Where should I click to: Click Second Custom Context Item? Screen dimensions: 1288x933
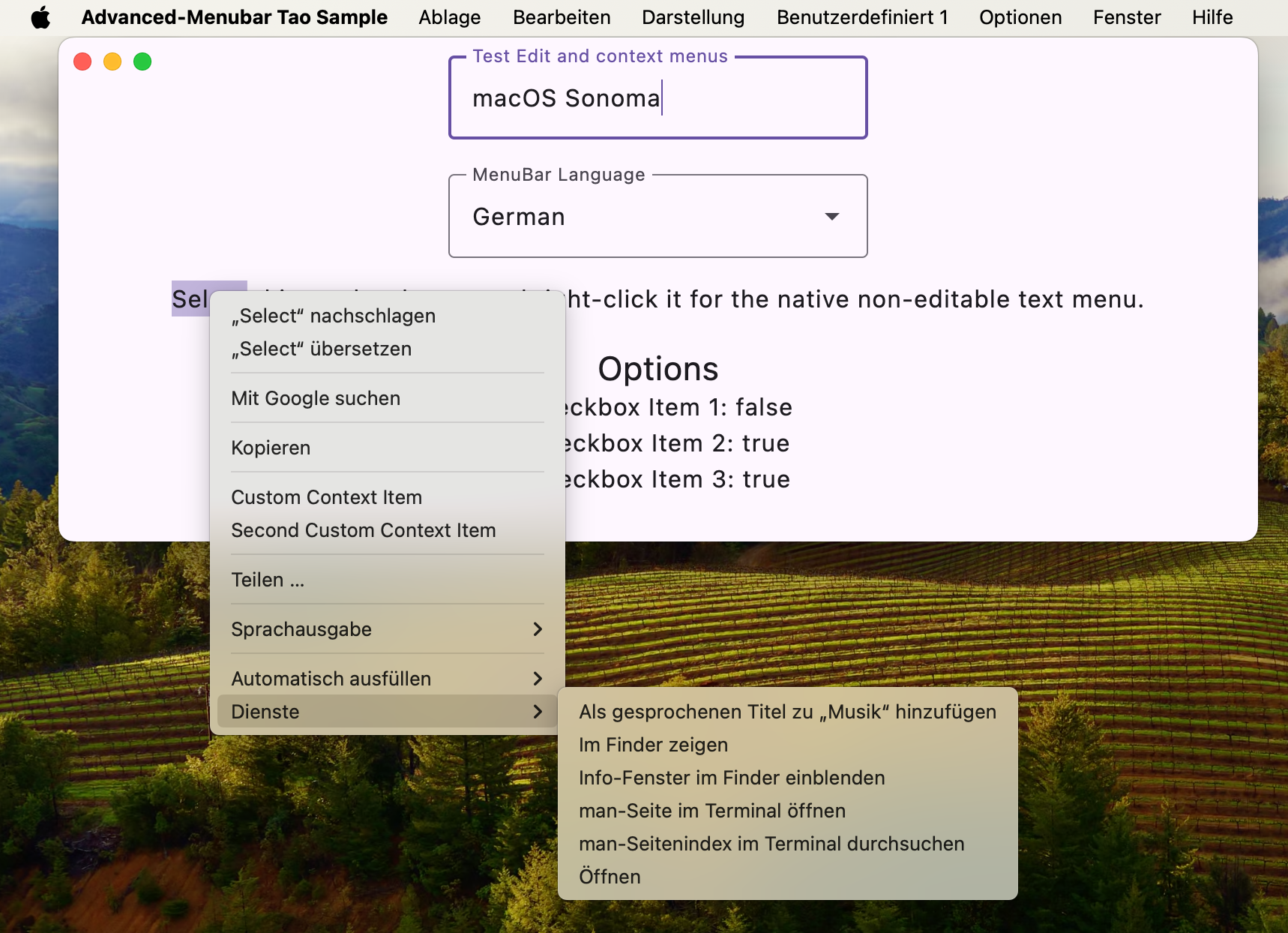tap(388, 530)
